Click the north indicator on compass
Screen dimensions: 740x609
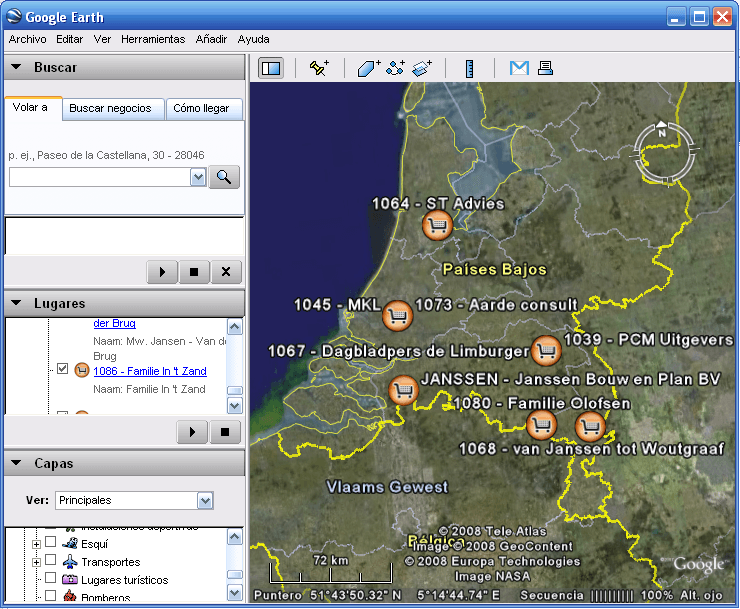point(662,129)
